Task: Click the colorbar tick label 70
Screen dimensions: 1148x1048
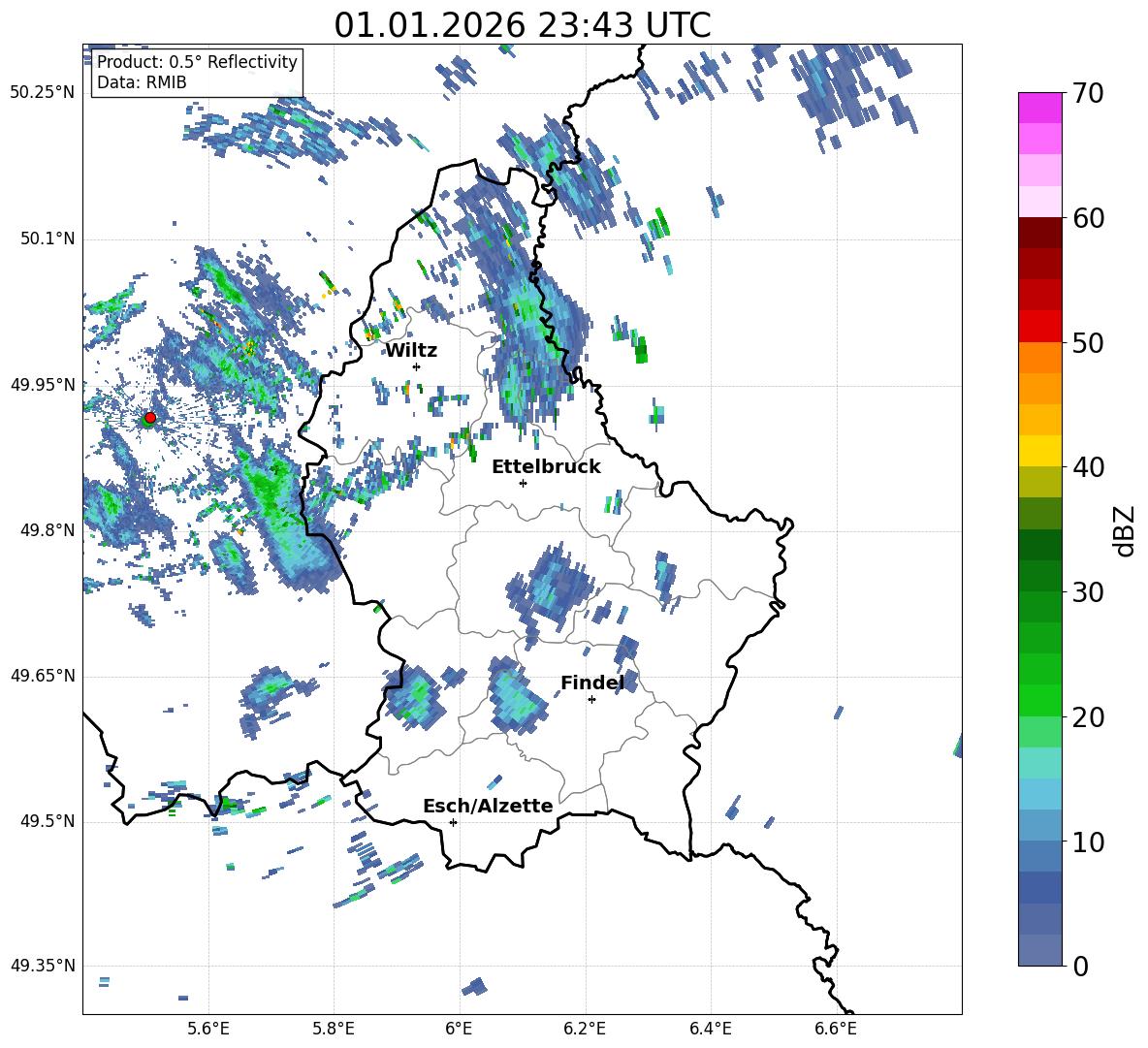Action: point(1088,93)
